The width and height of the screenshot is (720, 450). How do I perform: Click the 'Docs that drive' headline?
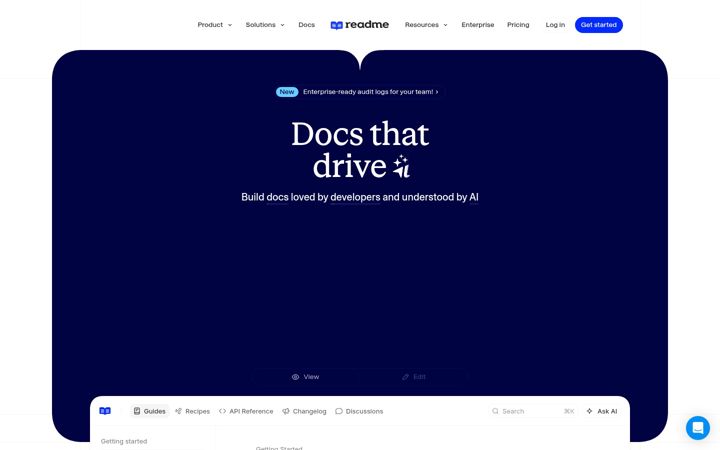(x=360, y=149)
